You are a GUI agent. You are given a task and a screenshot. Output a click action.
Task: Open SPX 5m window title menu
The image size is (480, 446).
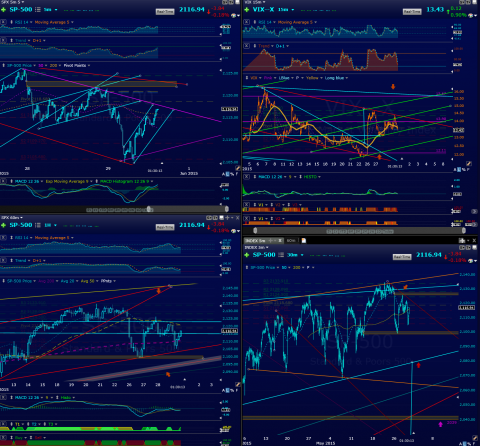click(11, 2)
